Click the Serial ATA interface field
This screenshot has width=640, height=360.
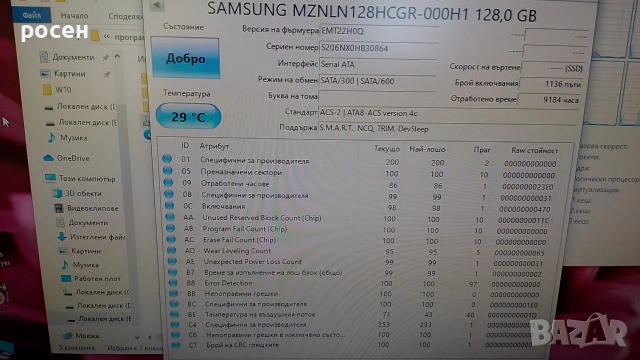point(378,64)
